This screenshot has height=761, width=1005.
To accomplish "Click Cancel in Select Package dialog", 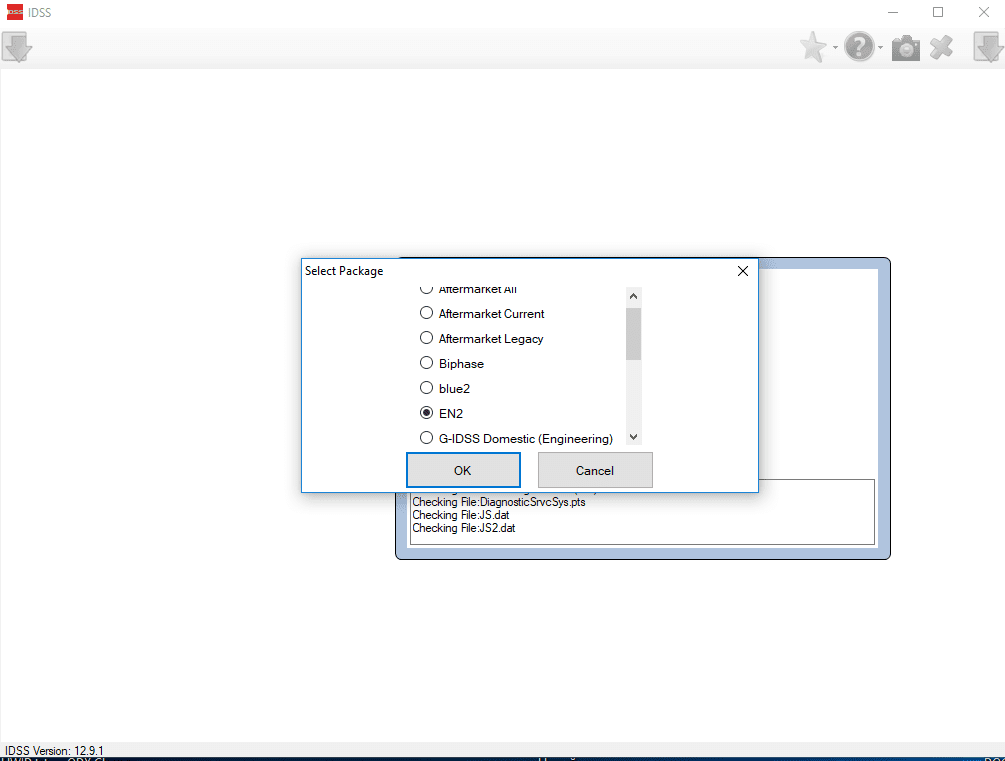I will click(x=595, y=471).
